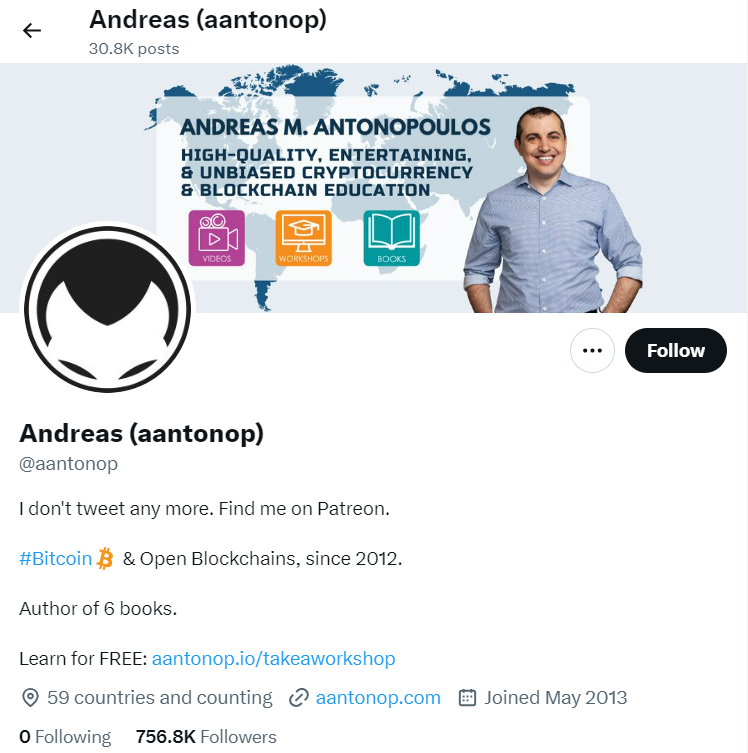
Task: Open the circular profile avatar picture
Action: (x=108, y=310)
